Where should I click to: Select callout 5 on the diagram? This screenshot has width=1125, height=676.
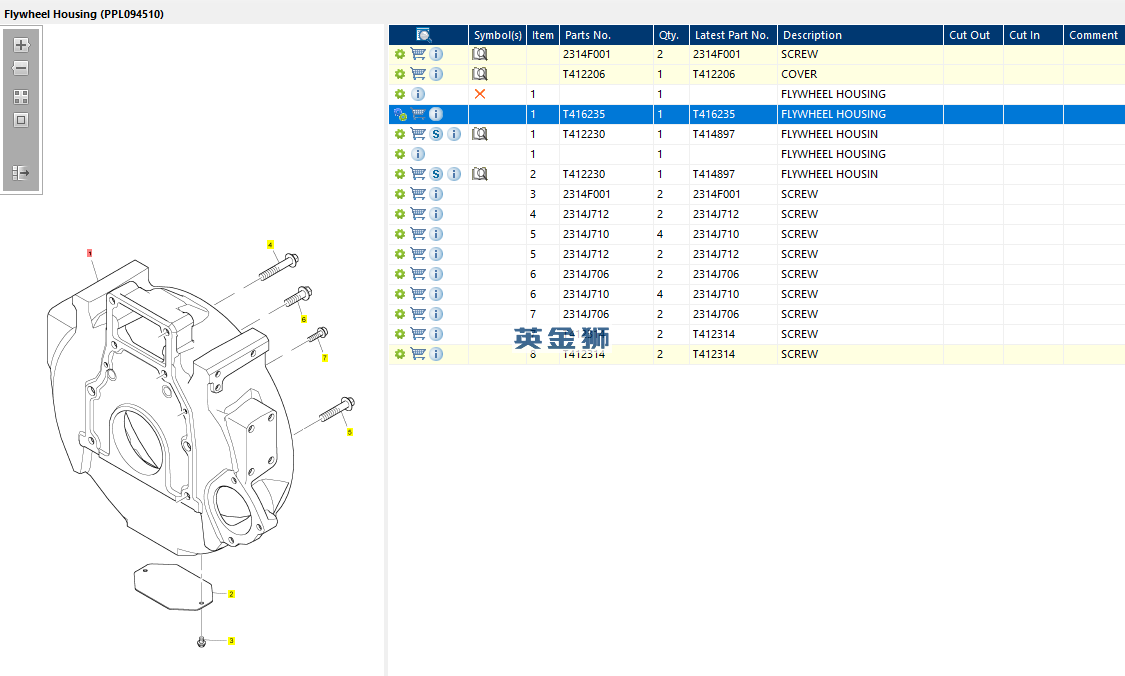(x=349, y=432)
